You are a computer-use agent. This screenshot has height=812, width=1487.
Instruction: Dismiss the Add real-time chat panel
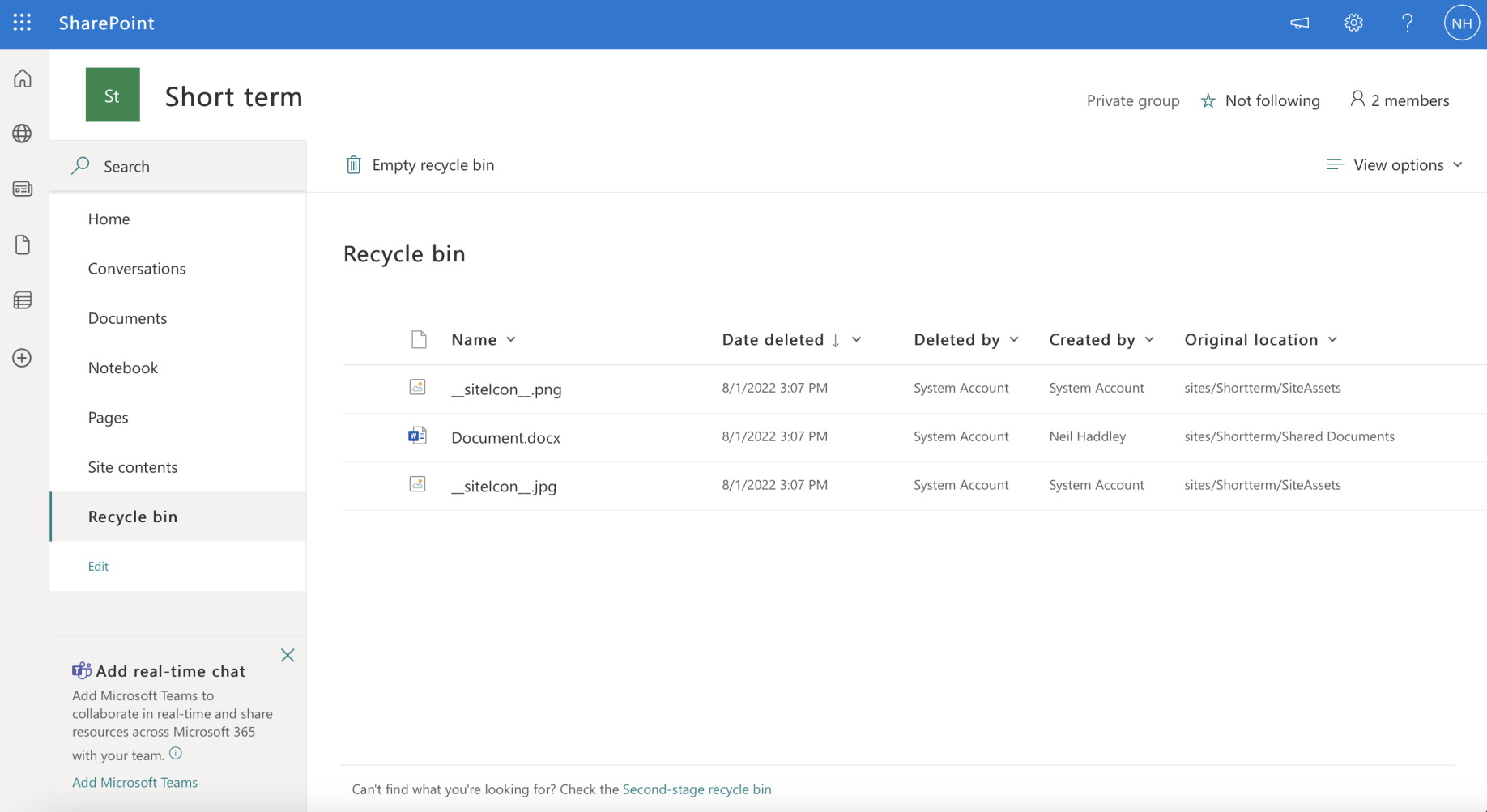288,656
